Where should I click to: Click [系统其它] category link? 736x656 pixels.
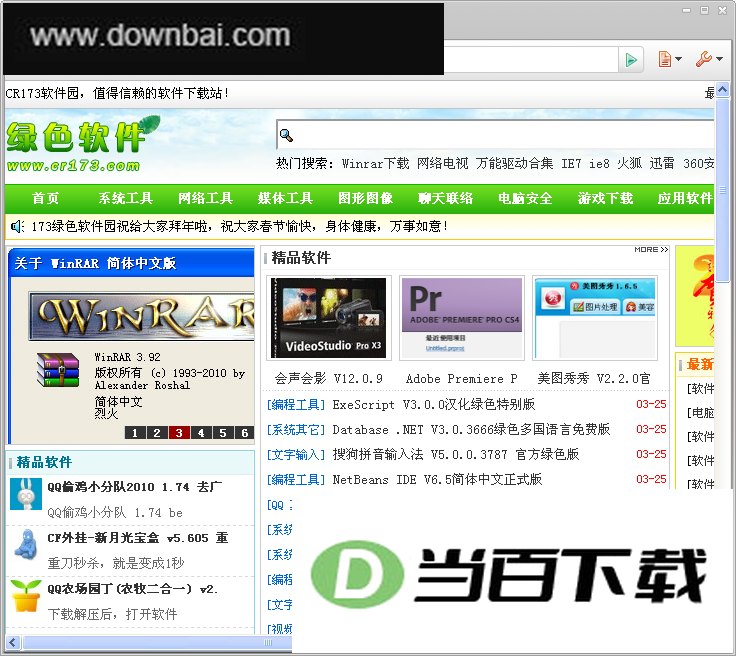296,430
